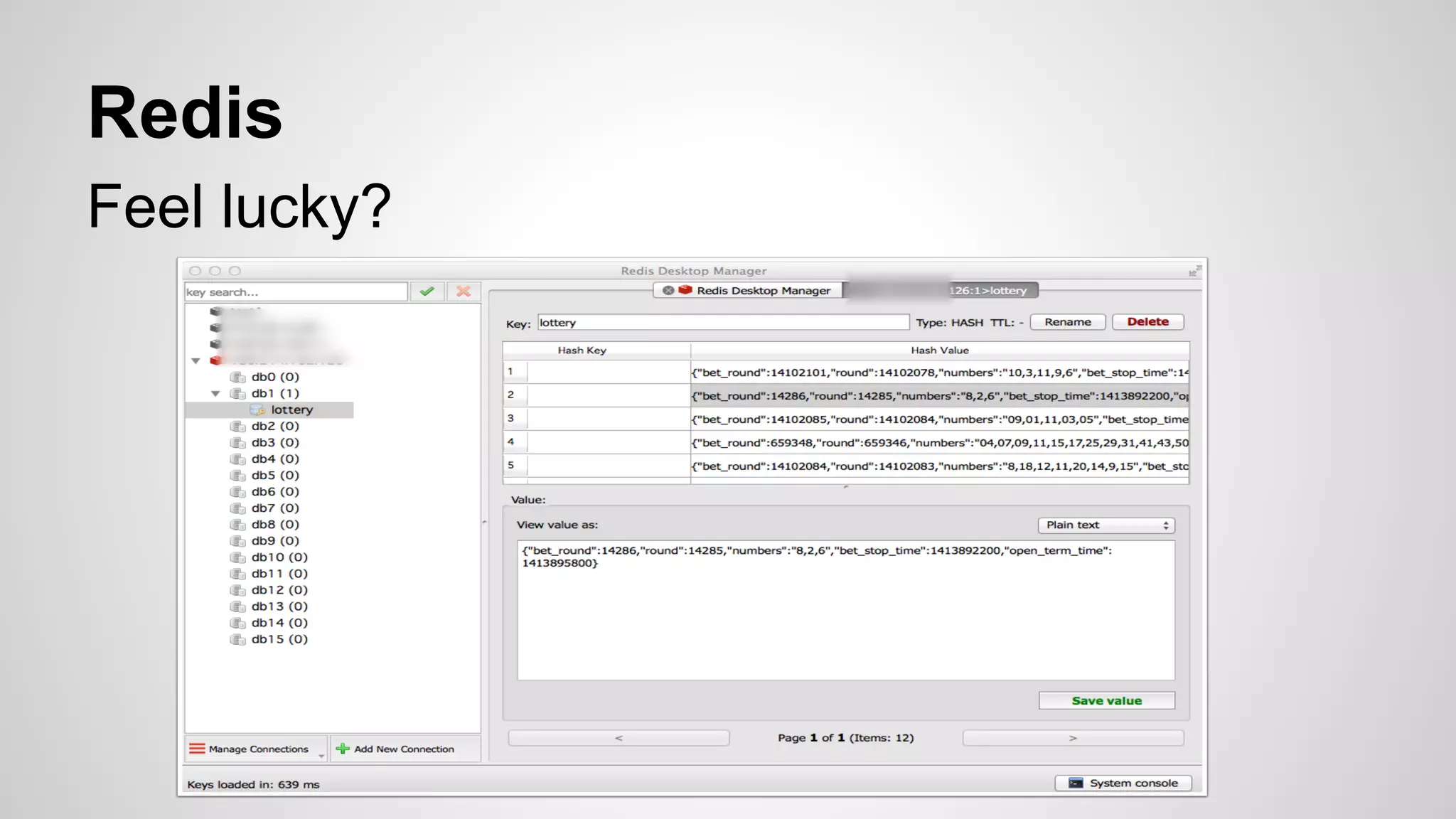Select db7 (0) in tree
Viewport: 1456px width, 819px height.
275,508
